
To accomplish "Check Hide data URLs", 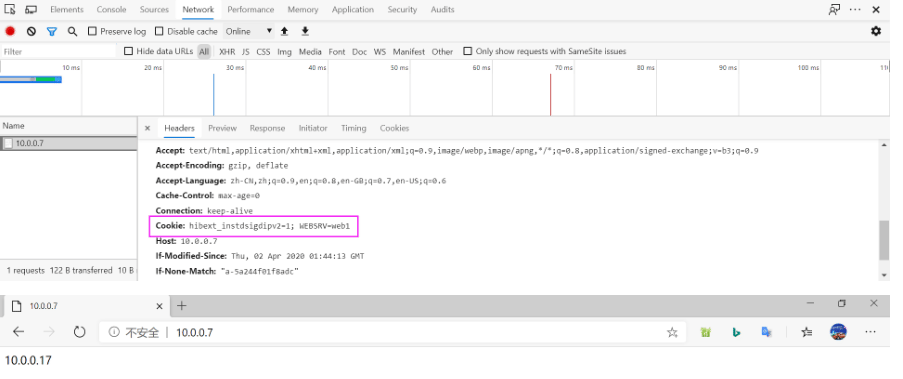I will click(128, 51).
